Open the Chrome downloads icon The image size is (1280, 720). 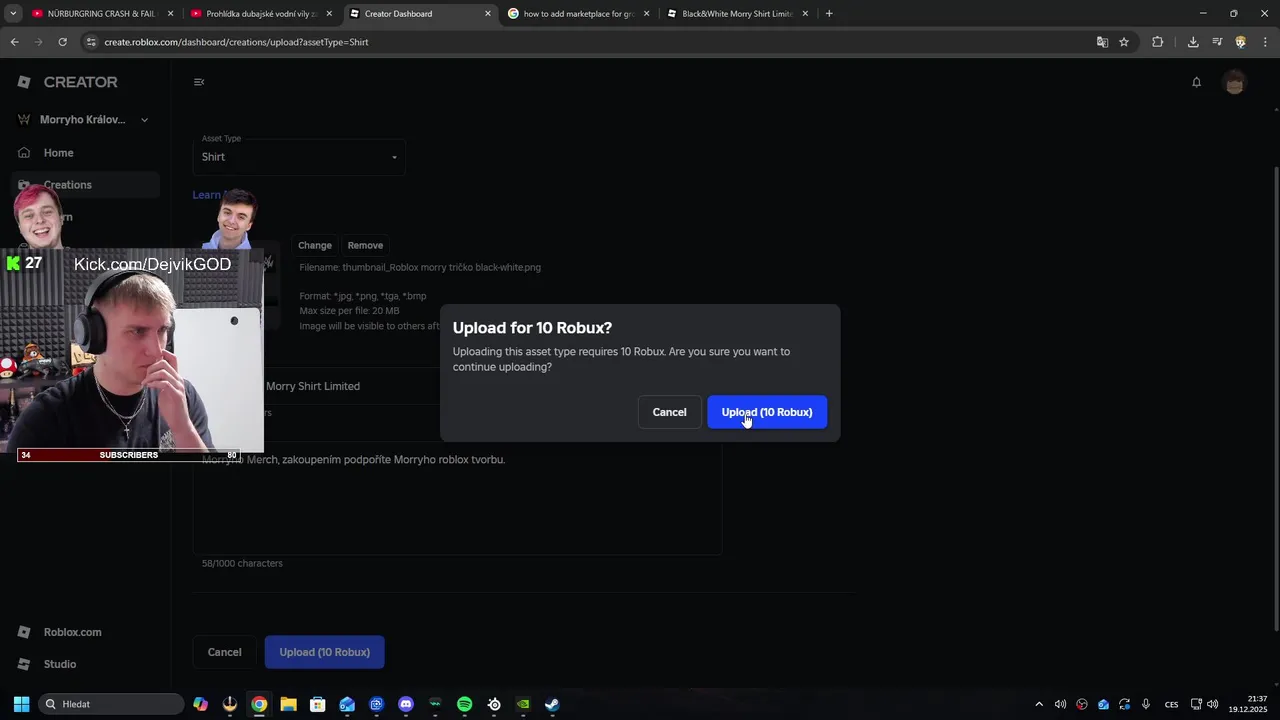1193,42
